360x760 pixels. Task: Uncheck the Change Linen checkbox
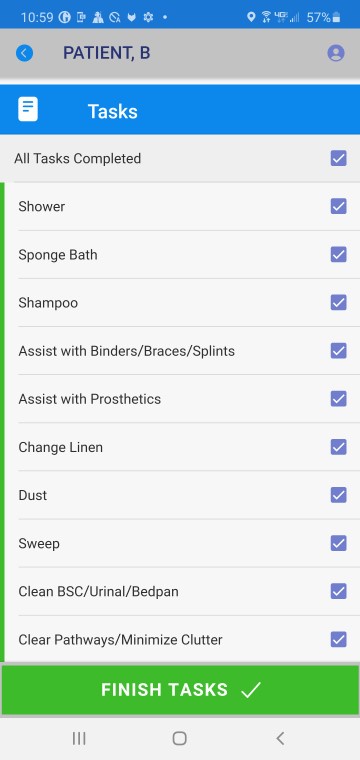[339, 447]
